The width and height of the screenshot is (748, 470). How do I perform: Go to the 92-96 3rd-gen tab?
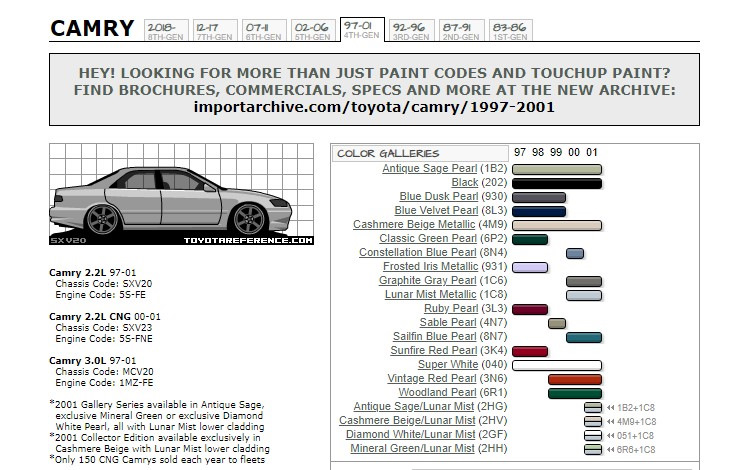412,31
